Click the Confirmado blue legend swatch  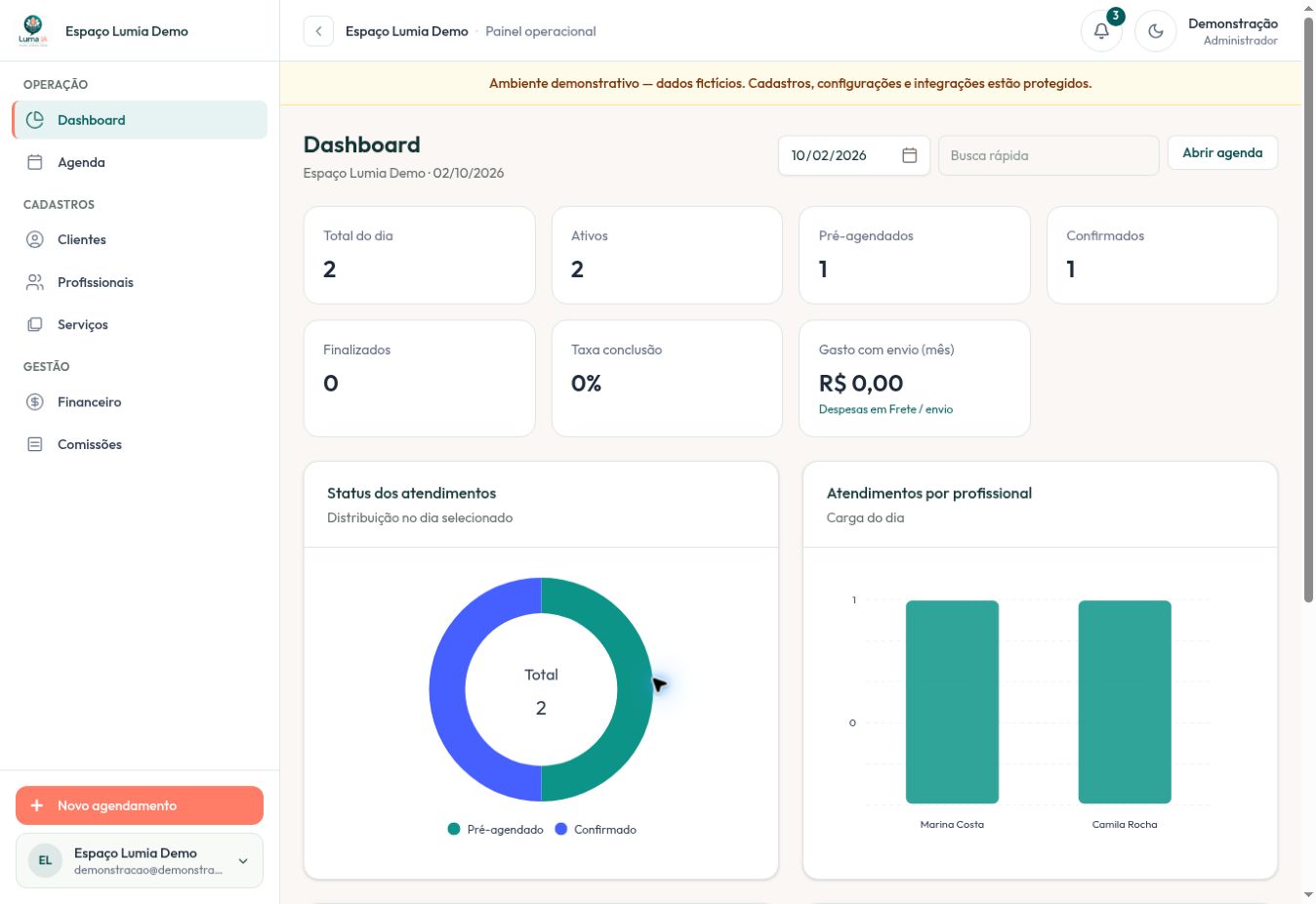pyautogui.click(x=561, y=829)
